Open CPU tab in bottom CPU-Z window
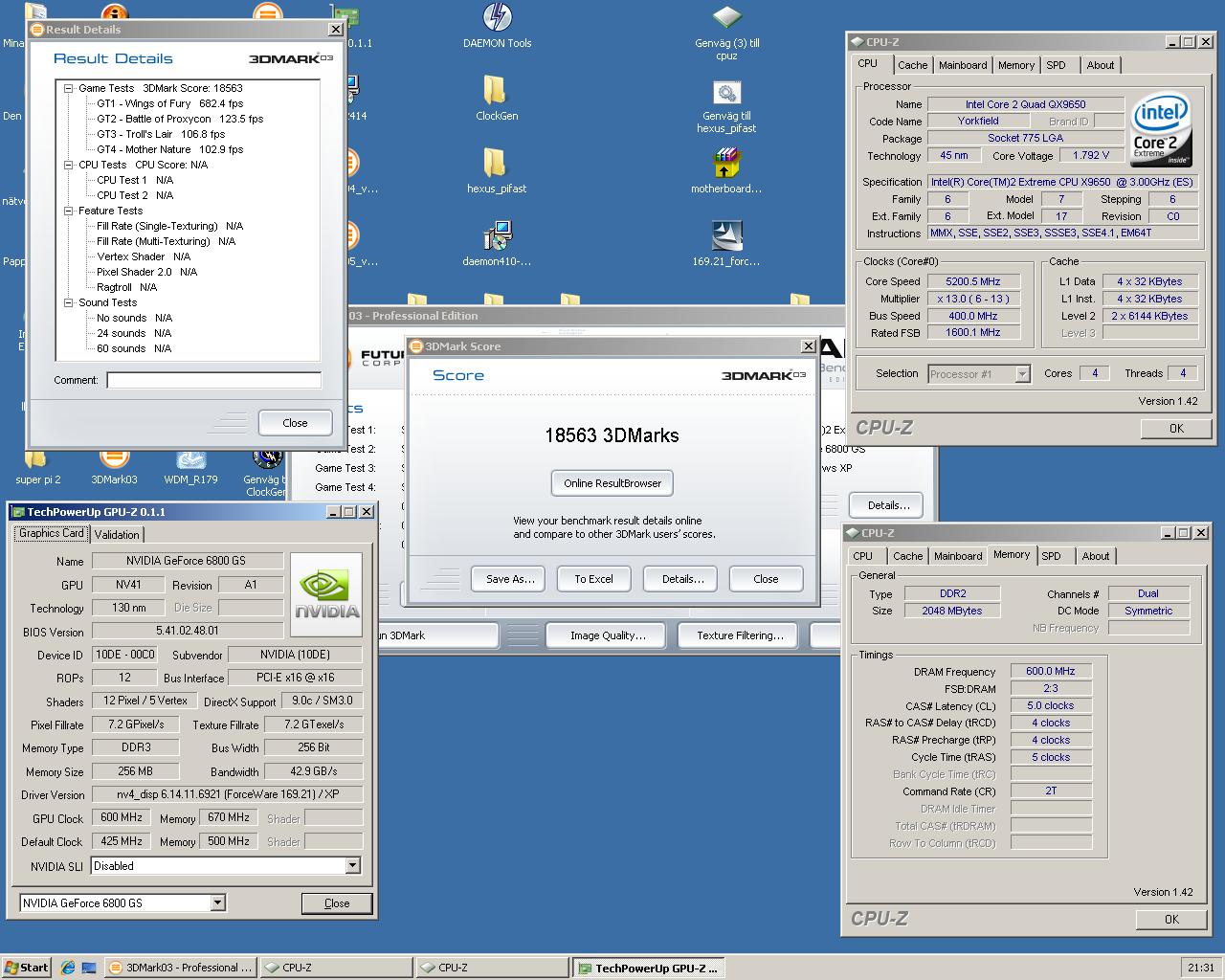The height and width of the screenshot is (980, 1225). (862, 556)
